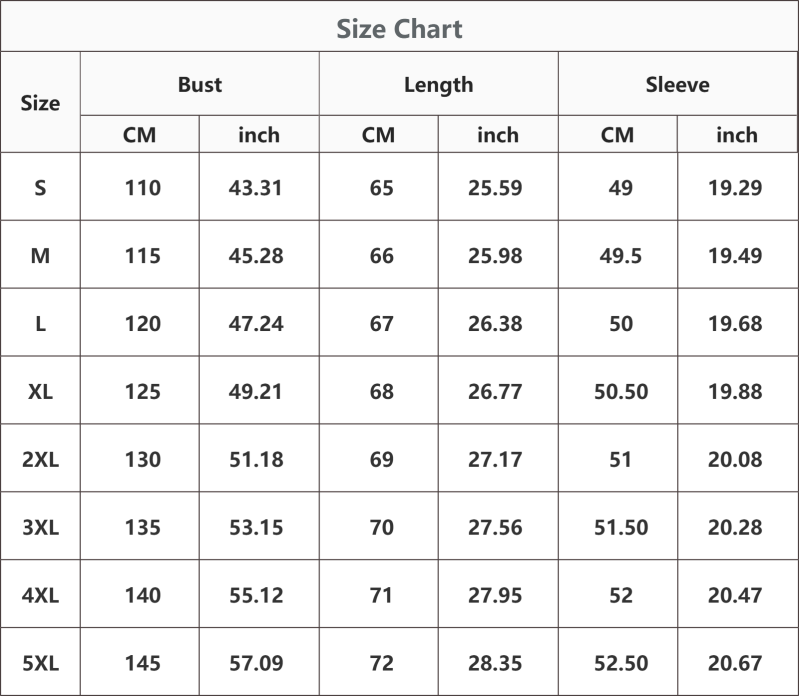Select the 2XL size row label
This screenshot has width=800, height=696.
(x=40, y=459)
